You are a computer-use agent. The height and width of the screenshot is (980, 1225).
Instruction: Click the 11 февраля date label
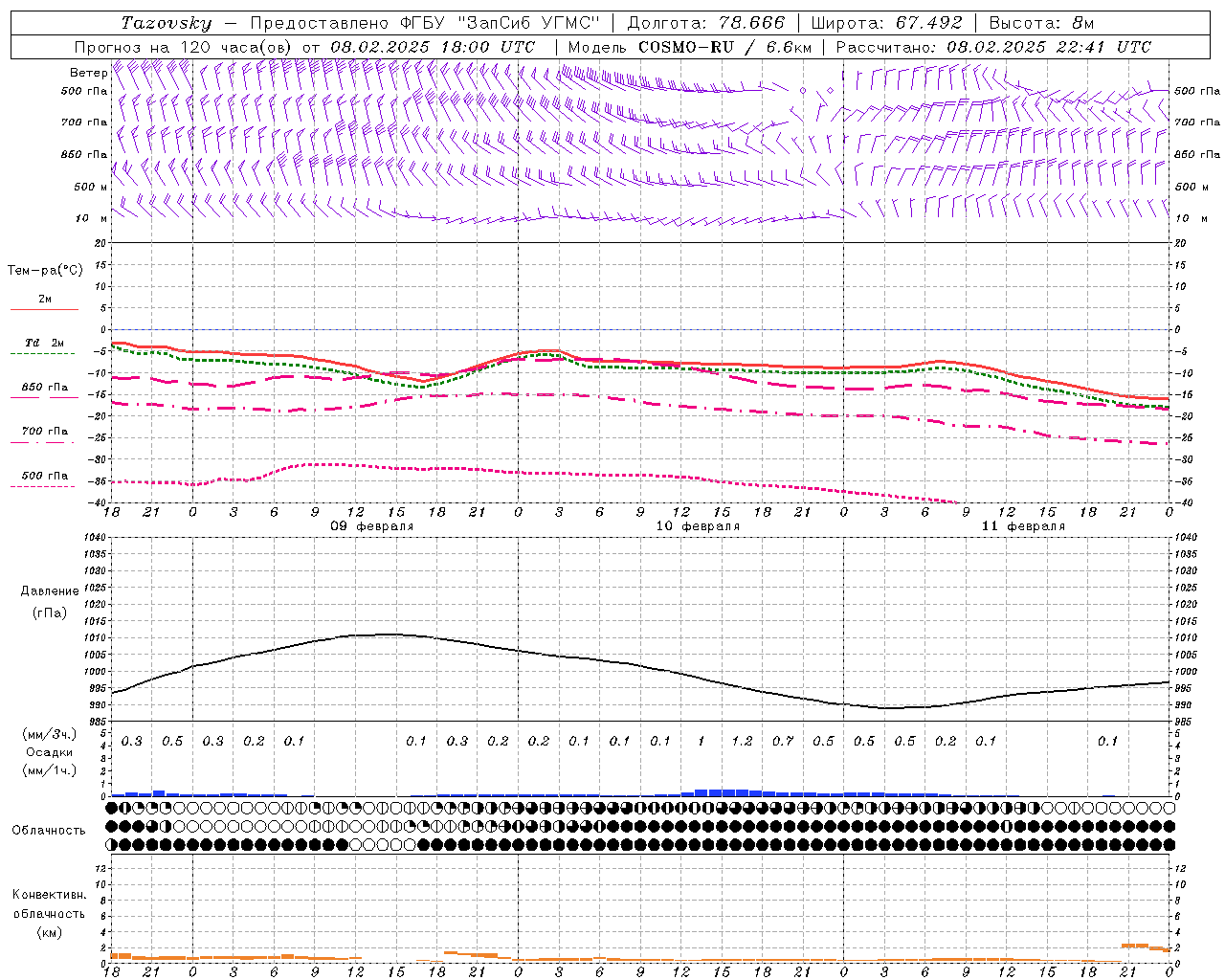pyautogui.click(x=1023, y=526)
